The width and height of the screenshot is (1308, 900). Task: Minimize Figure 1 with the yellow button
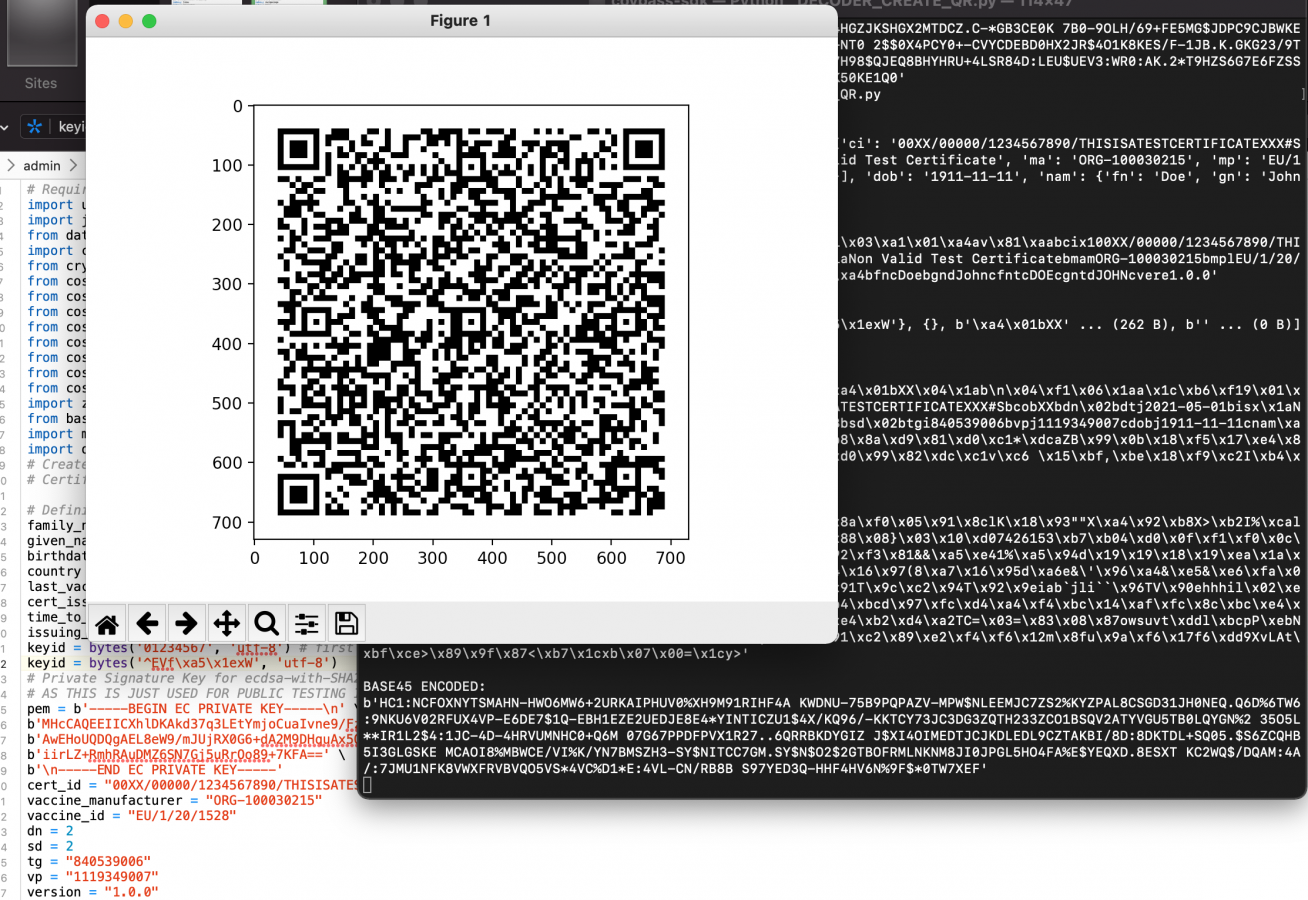125,20
